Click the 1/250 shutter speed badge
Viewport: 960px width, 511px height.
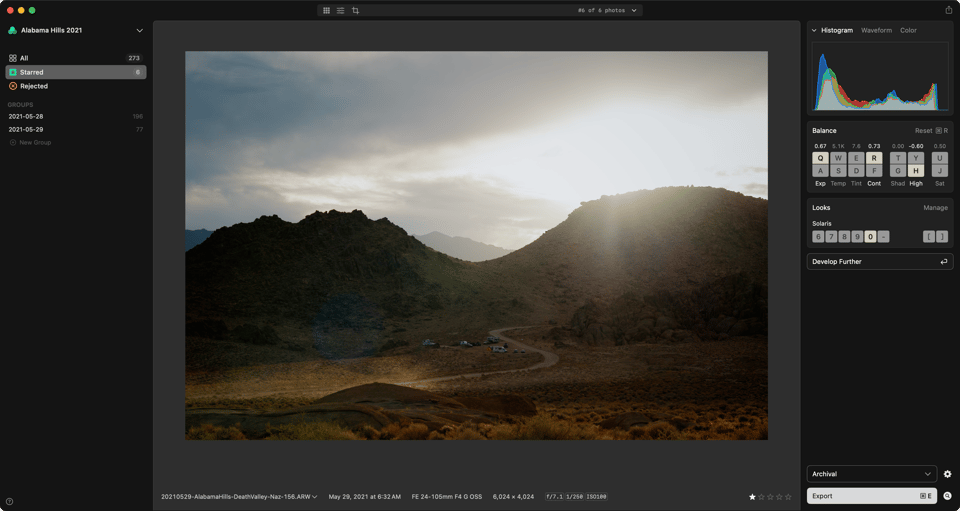[574, 497]
